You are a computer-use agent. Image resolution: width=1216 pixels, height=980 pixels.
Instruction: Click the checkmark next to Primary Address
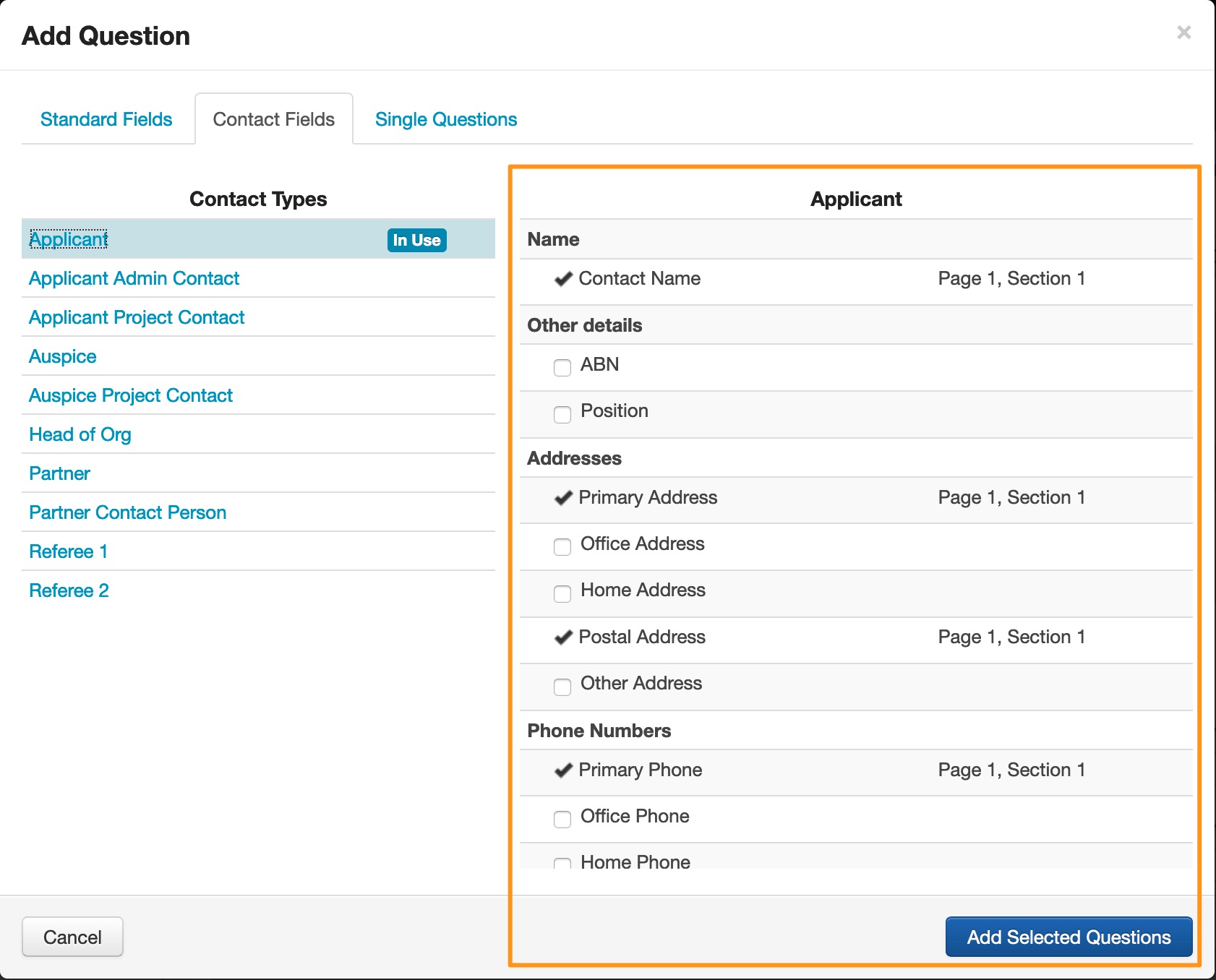563,498
